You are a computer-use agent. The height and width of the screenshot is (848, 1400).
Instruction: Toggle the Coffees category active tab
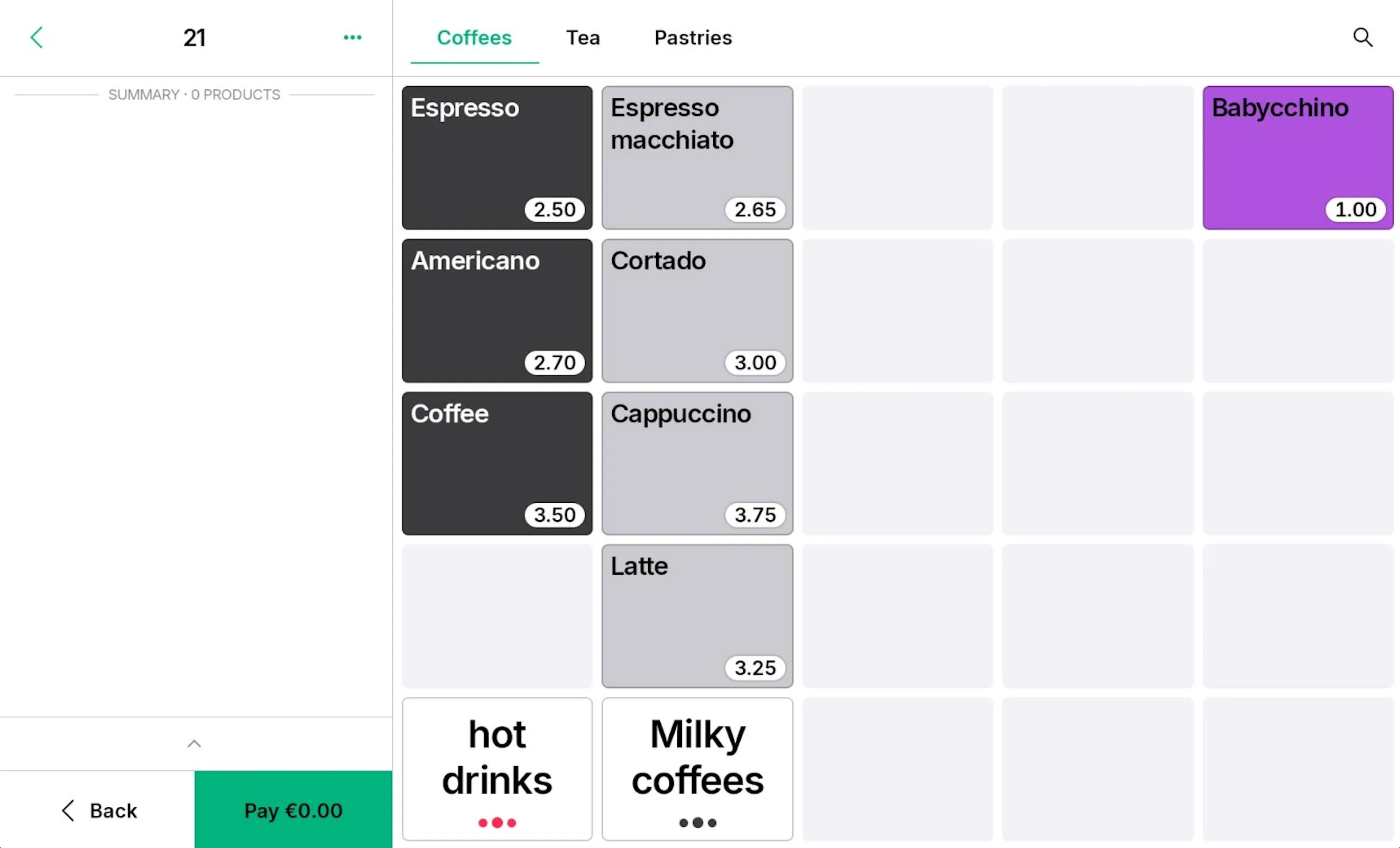pyautogui.click(x=474, y=37)
